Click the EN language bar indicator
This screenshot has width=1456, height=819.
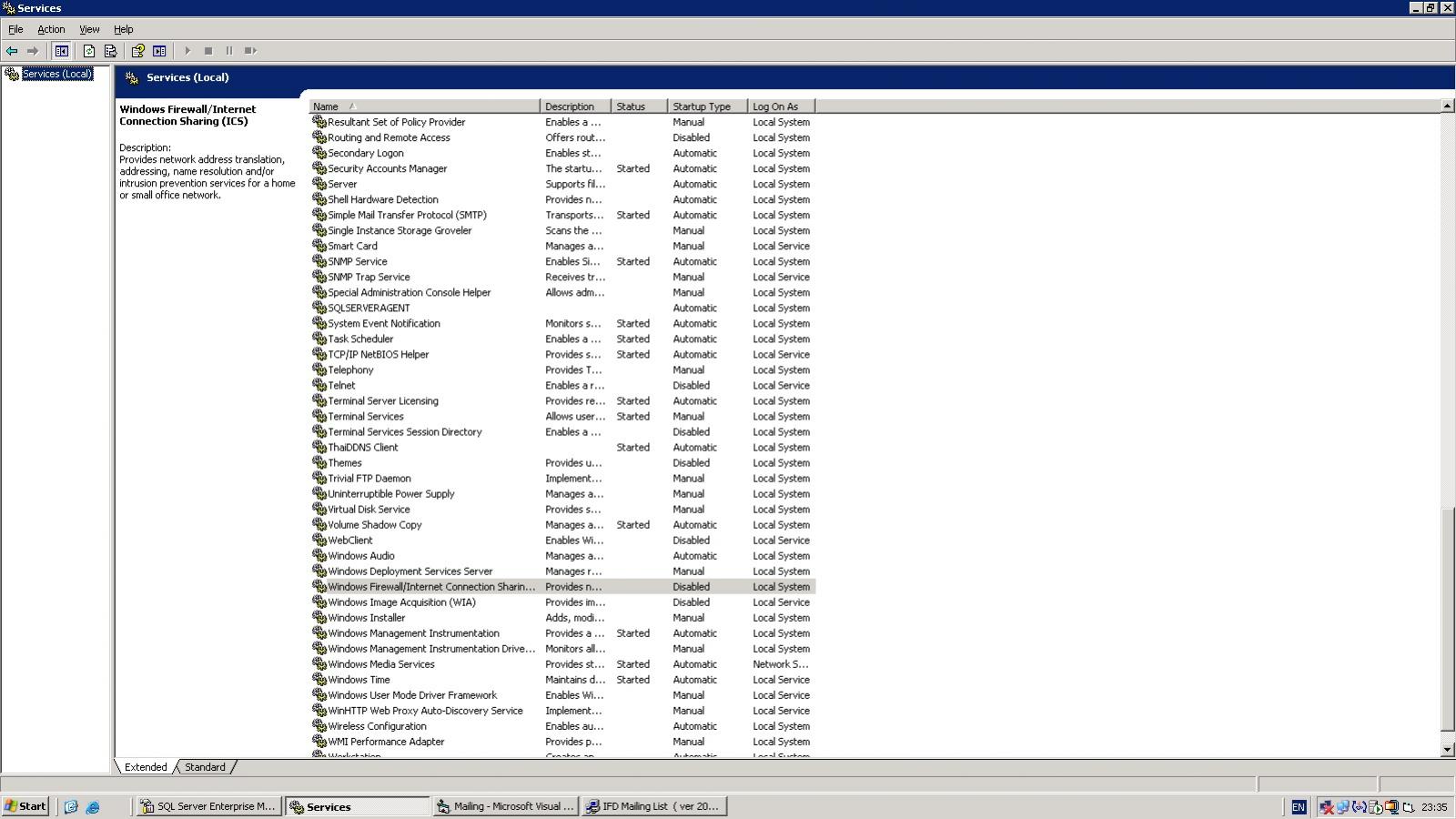pos(1299,807)
